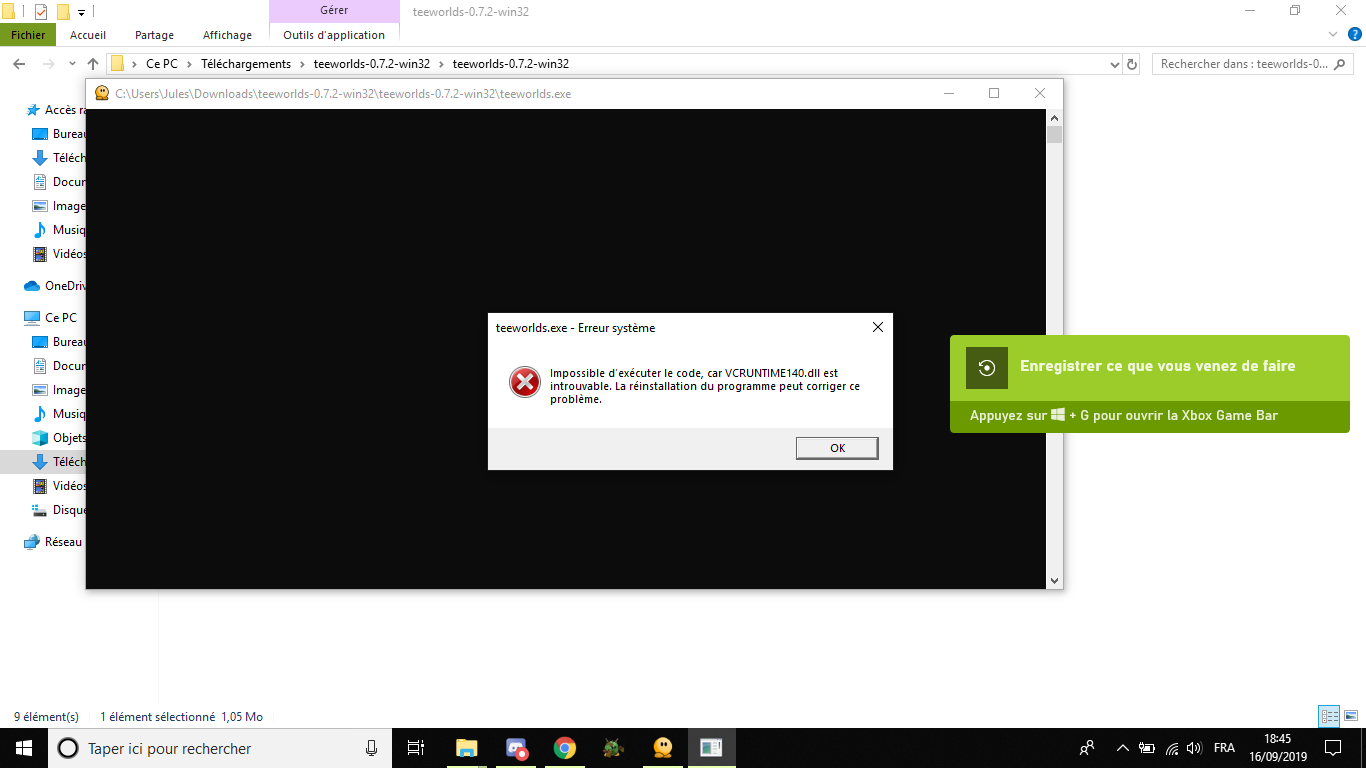Open Discord from the taskbar

click(516, 748)
